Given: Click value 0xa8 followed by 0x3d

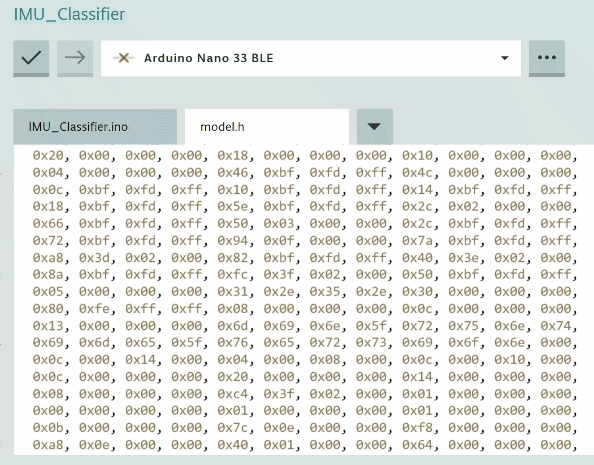Looking at the screenshot, I should pos(48,257).
